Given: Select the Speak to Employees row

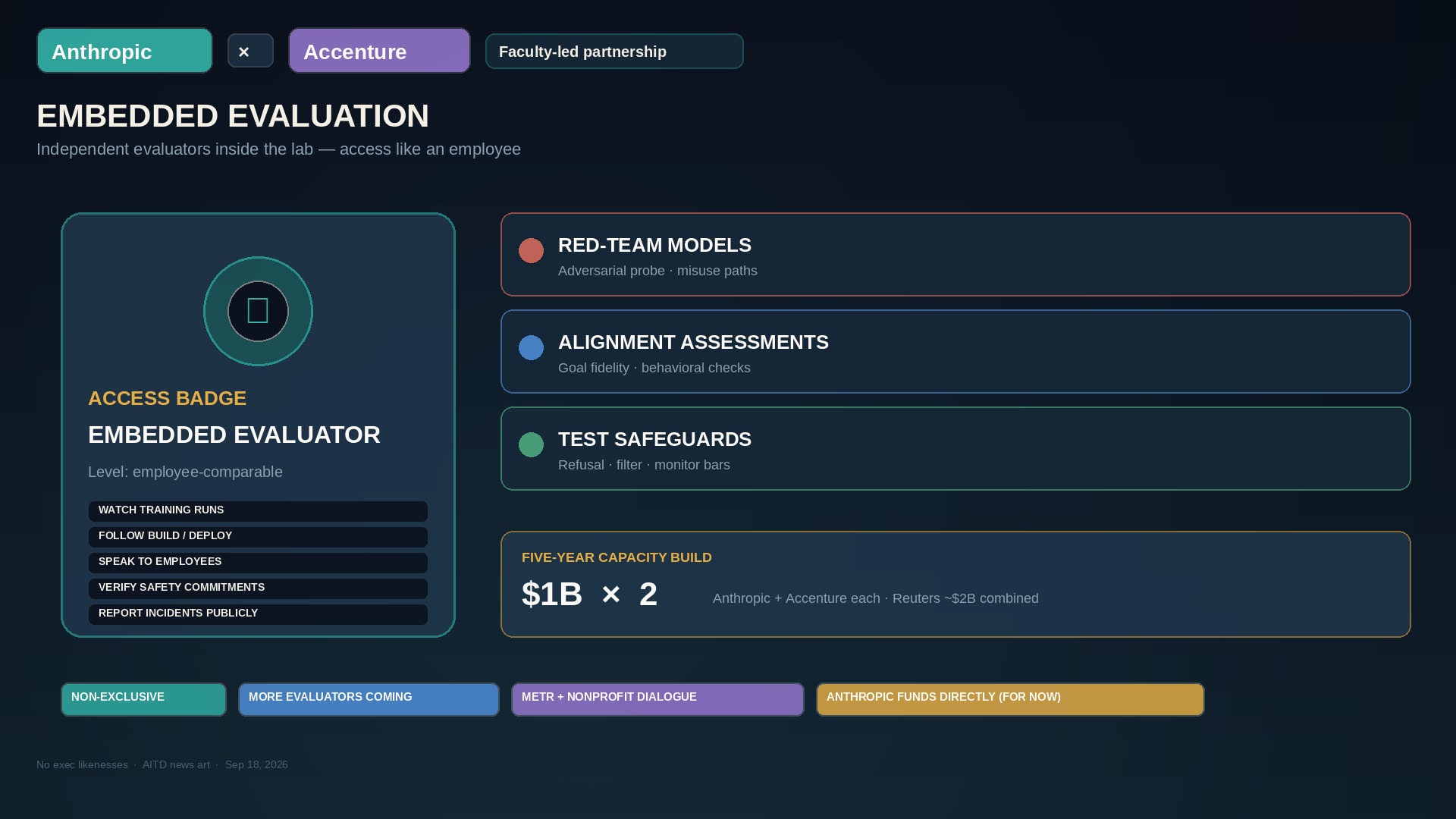Looking at the screenshot, I should click(258, 563).
